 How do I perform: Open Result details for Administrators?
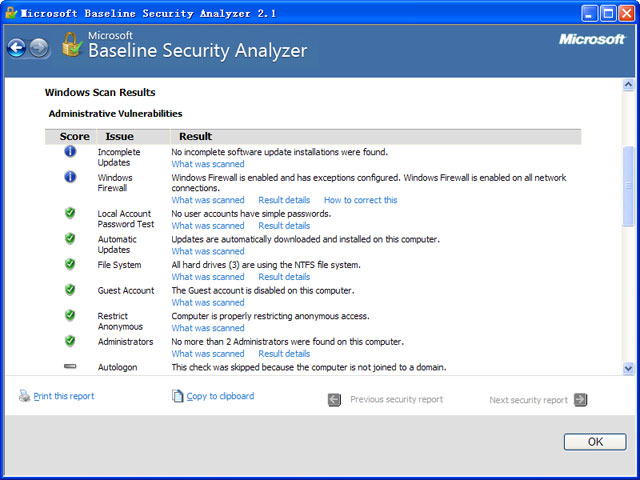284,354
